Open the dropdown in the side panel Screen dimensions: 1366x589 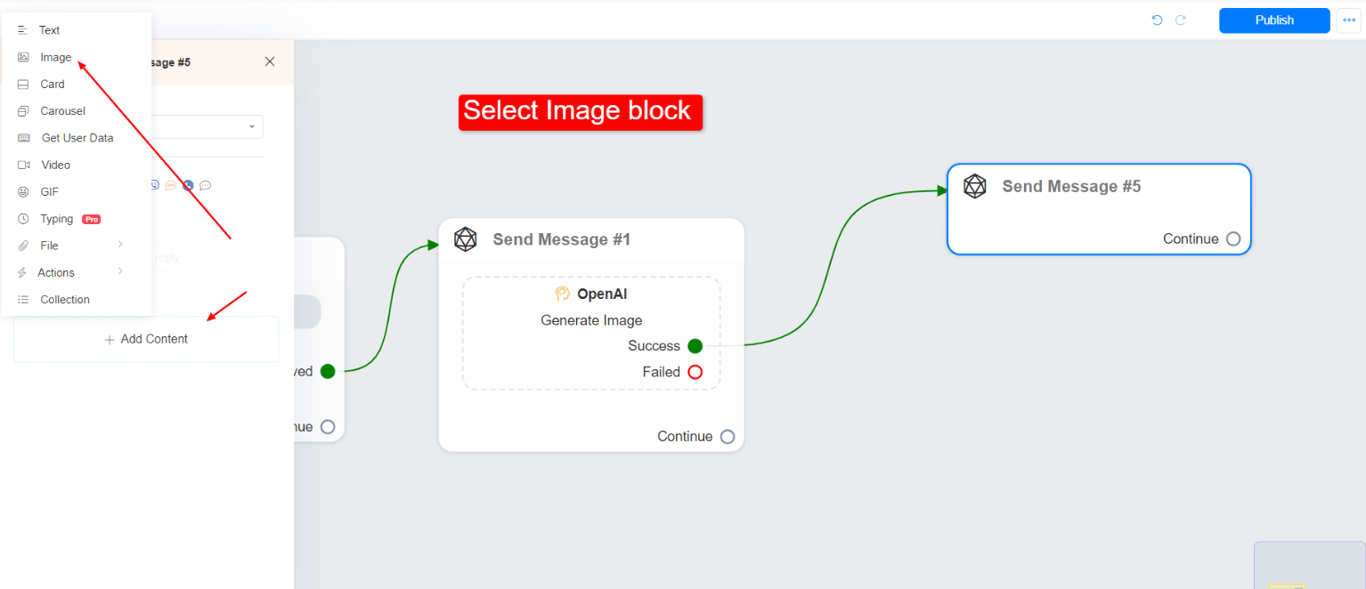[252, 127]
